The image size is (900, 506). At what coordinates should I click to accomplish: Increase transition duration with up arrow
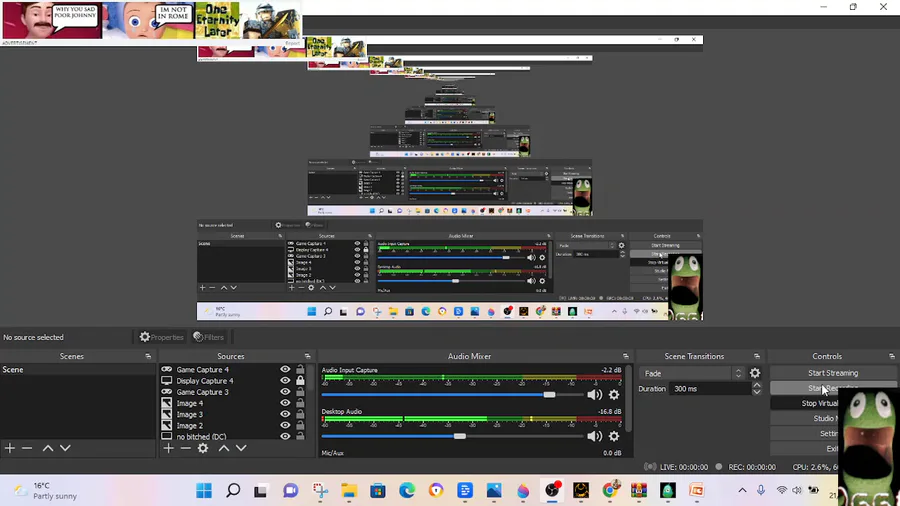click(x=757, y=386)
